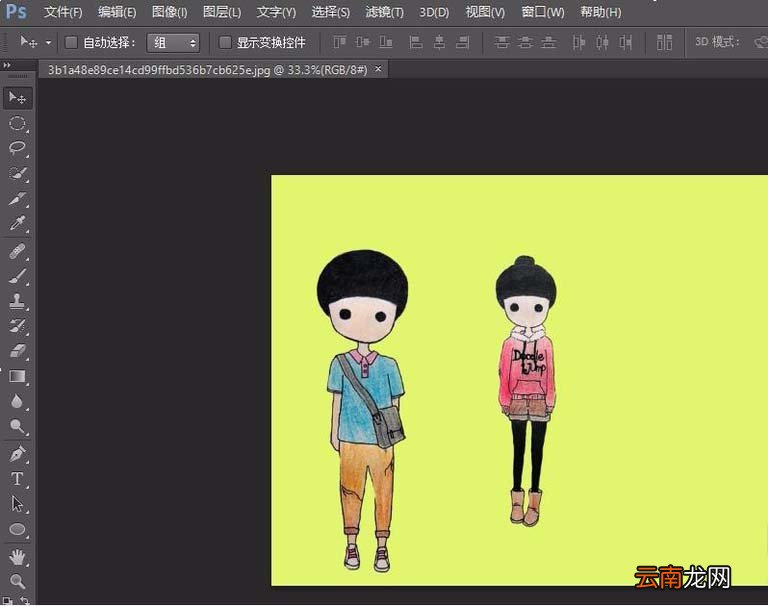Viewport: 768px width, 606px height.
Task: Select the Zoom tool
Action: pos(18,582)
